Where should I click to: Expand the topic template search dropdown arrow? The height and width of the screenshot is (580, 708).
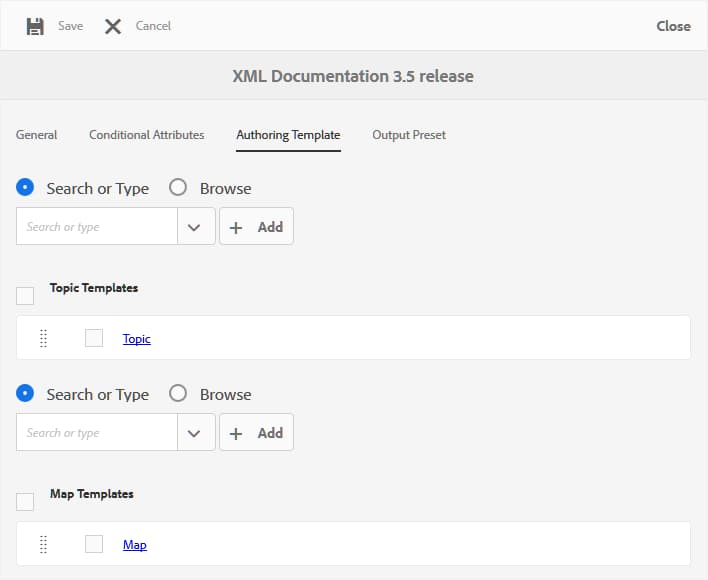pos(195,227)
